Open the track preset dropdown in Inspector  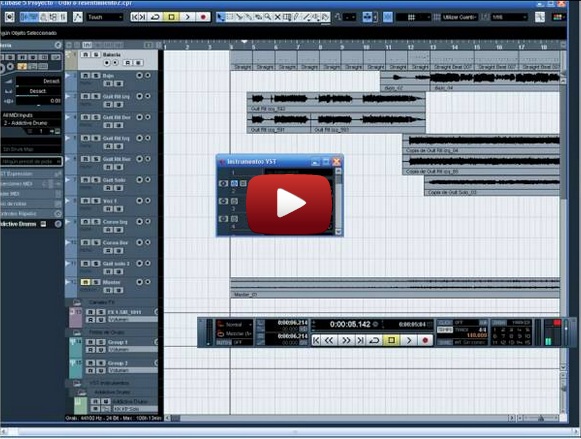coord(31,162)
